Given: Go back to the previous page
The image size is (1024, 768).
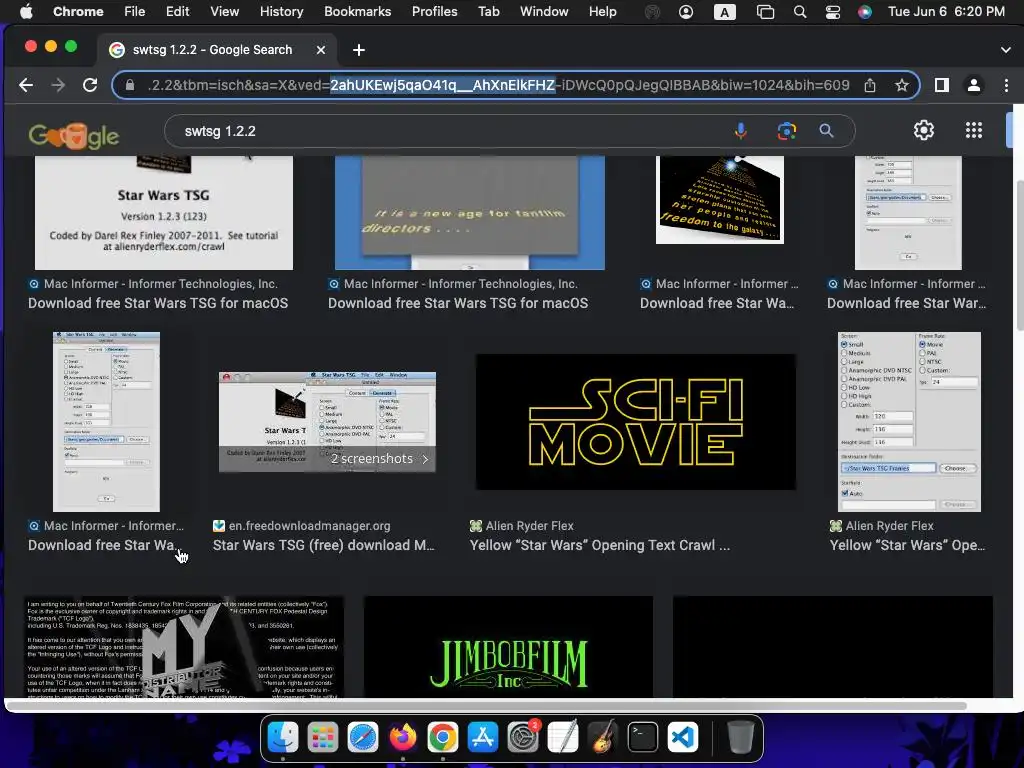Looking at the screenshot, I should coord(26,85).
